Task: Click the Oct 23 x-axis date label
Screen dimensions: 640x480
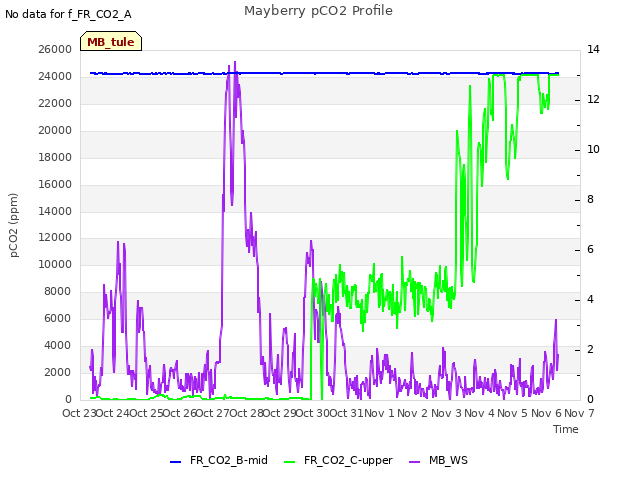Action: coord(79,413)
